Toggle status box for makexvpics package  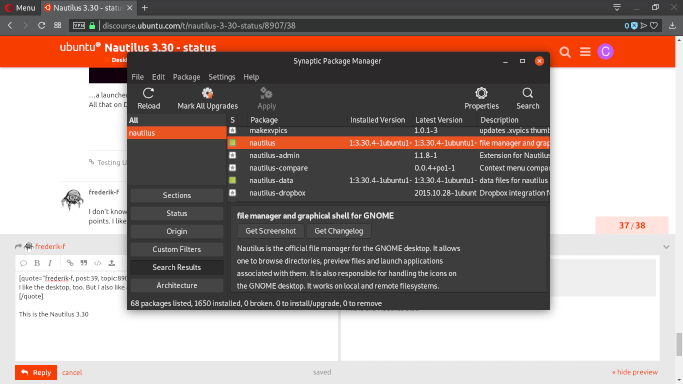click(x=233, y=130)
